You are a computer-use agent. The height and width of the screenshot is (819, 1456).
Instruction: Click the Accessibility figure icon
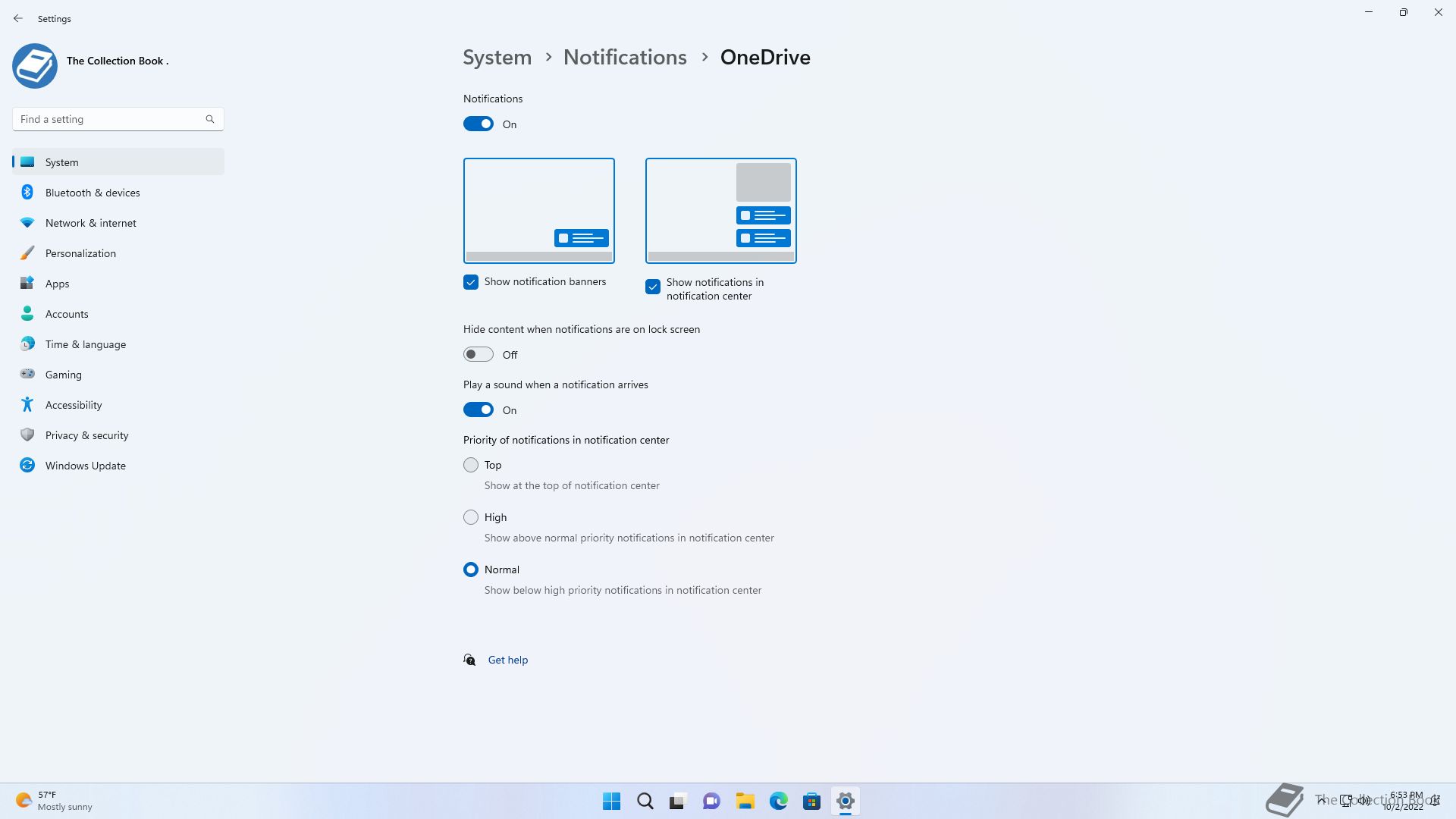click(27, 404)
